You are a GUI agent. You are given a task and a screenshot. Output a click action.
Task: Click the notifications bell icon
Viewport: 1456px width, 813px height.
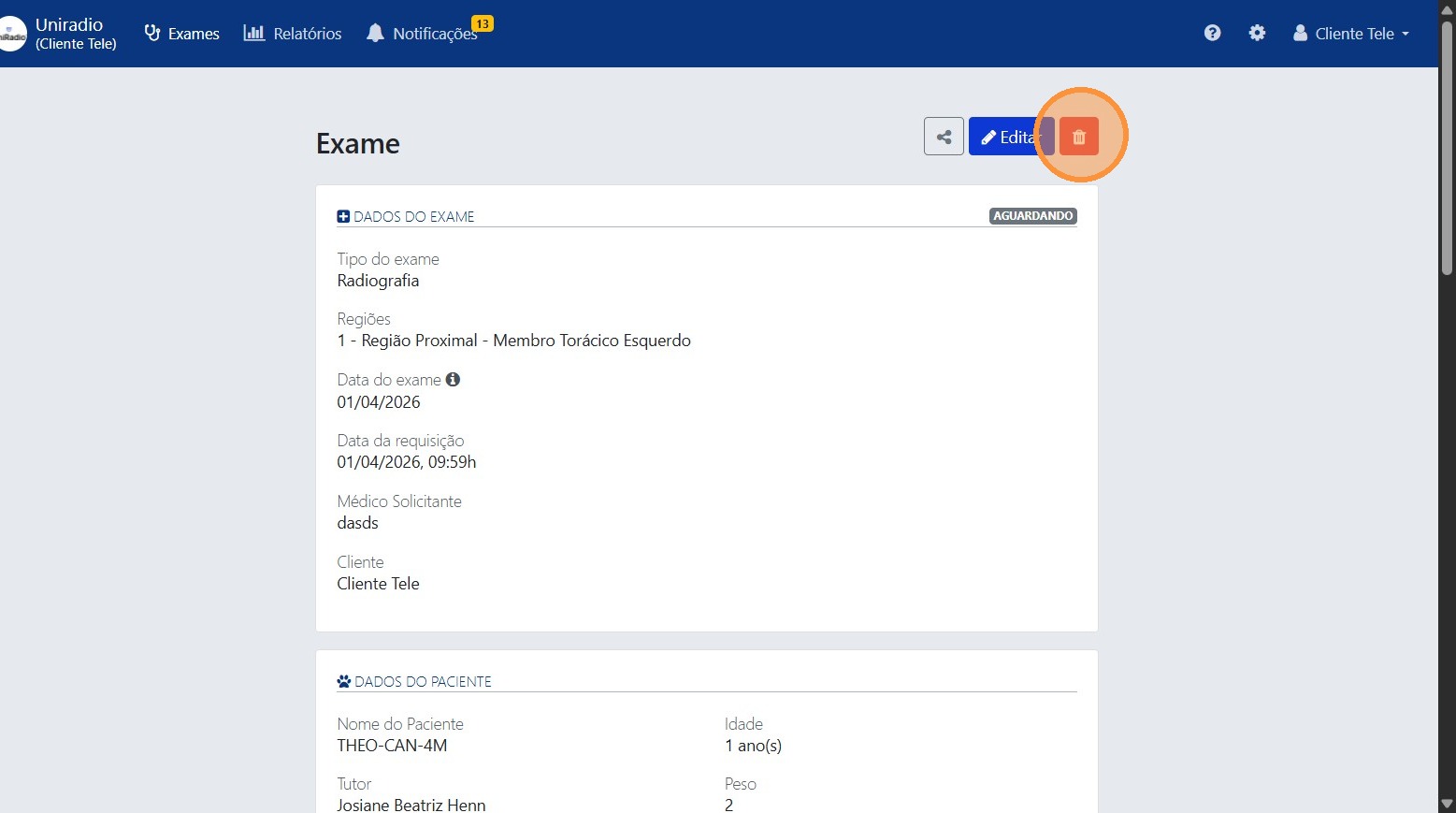pyautogui.click(x=375, y=33)
